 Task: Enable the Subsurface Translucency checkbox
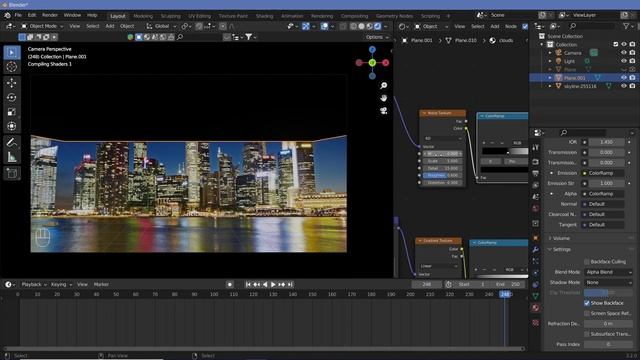tap(587, 334)
